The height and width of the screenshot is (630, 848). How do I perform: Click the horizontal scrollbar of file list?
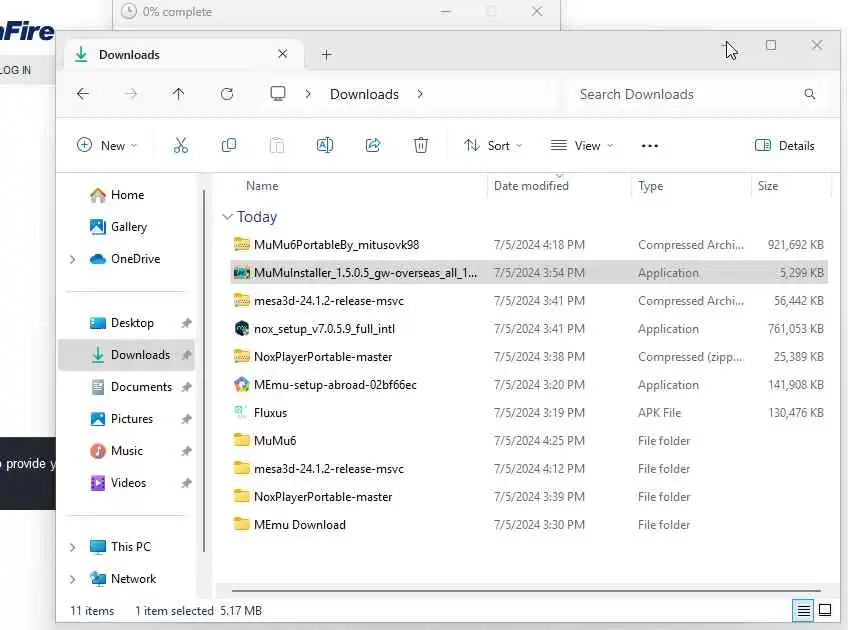526,591
